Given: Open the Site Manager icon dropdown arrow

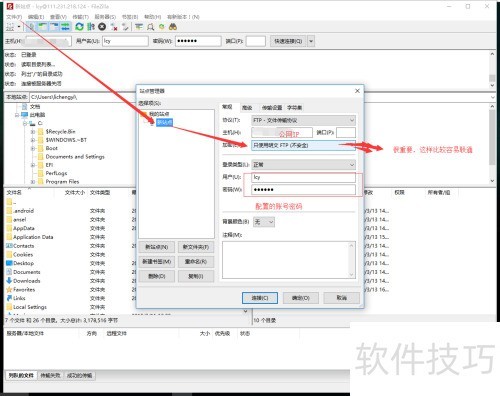Looking at the screenshot, I should 19,27.
